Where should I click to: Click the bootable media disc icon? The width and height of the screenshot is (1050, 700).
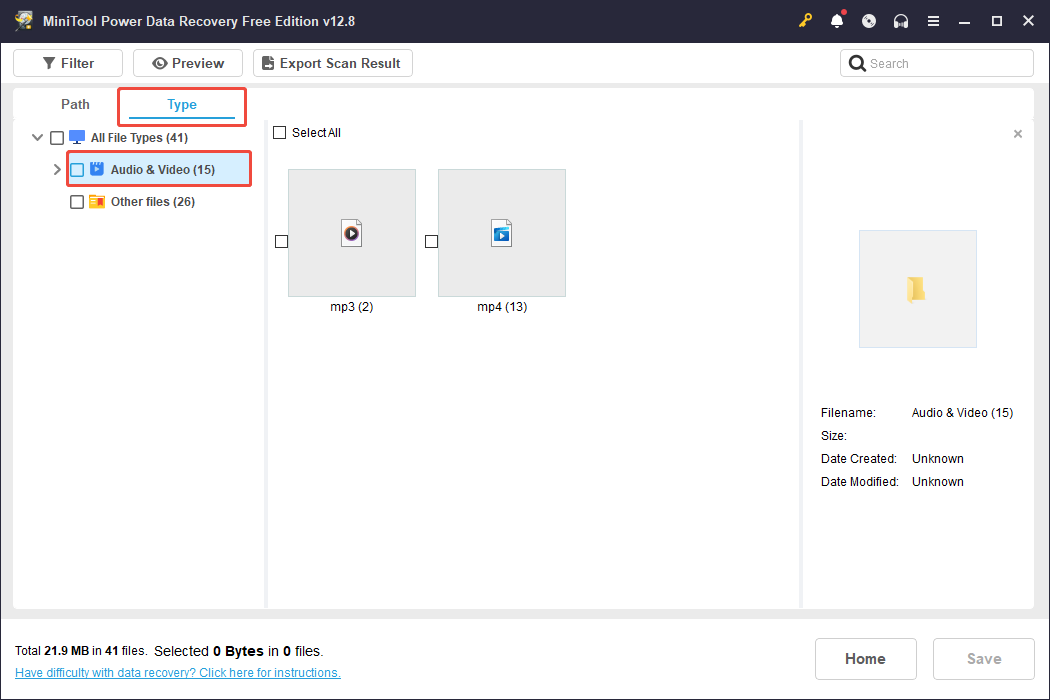869,20
